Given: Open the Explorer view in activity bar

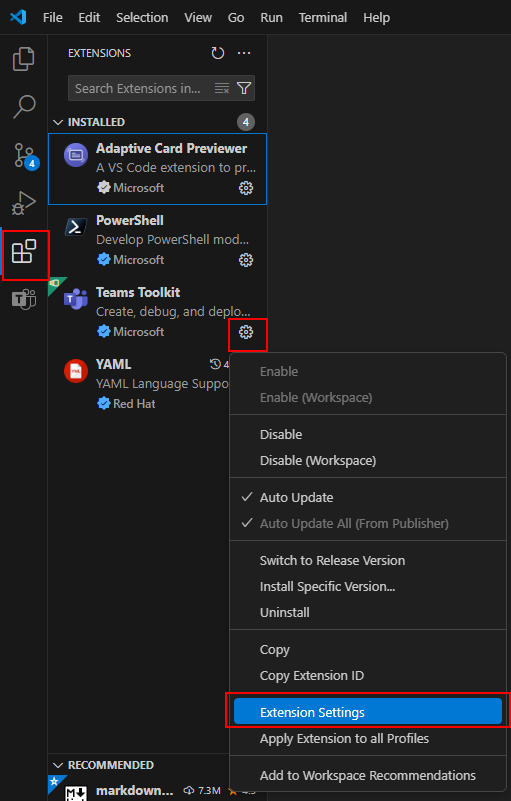Looking at the screenshot, I should coord(24,59).
